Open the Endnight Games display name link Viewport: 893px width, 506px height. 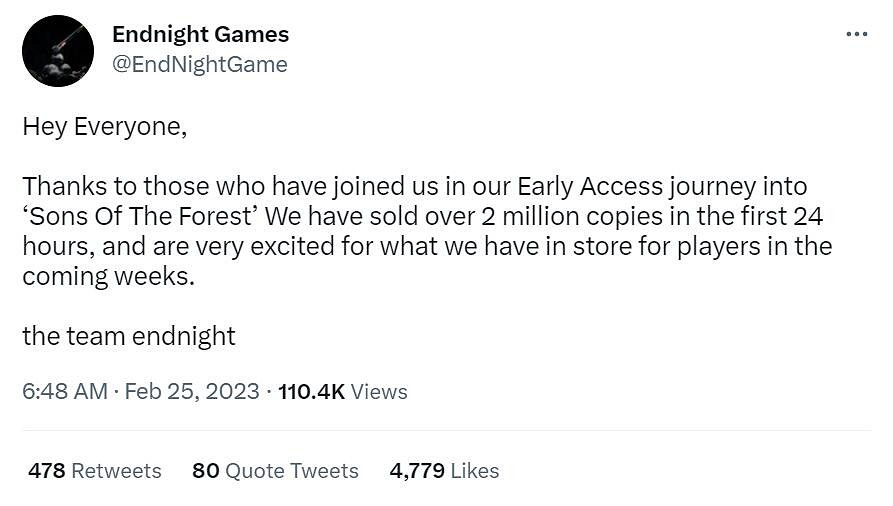click(x=200, y=34)
